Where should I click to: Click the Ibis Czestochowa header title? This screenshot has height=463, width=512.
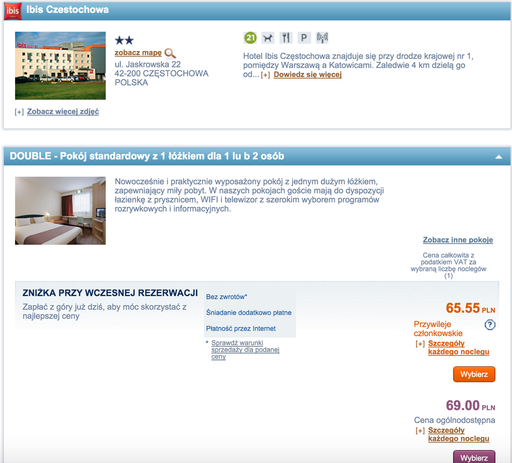pyautogui.click(x=67, y=10)
